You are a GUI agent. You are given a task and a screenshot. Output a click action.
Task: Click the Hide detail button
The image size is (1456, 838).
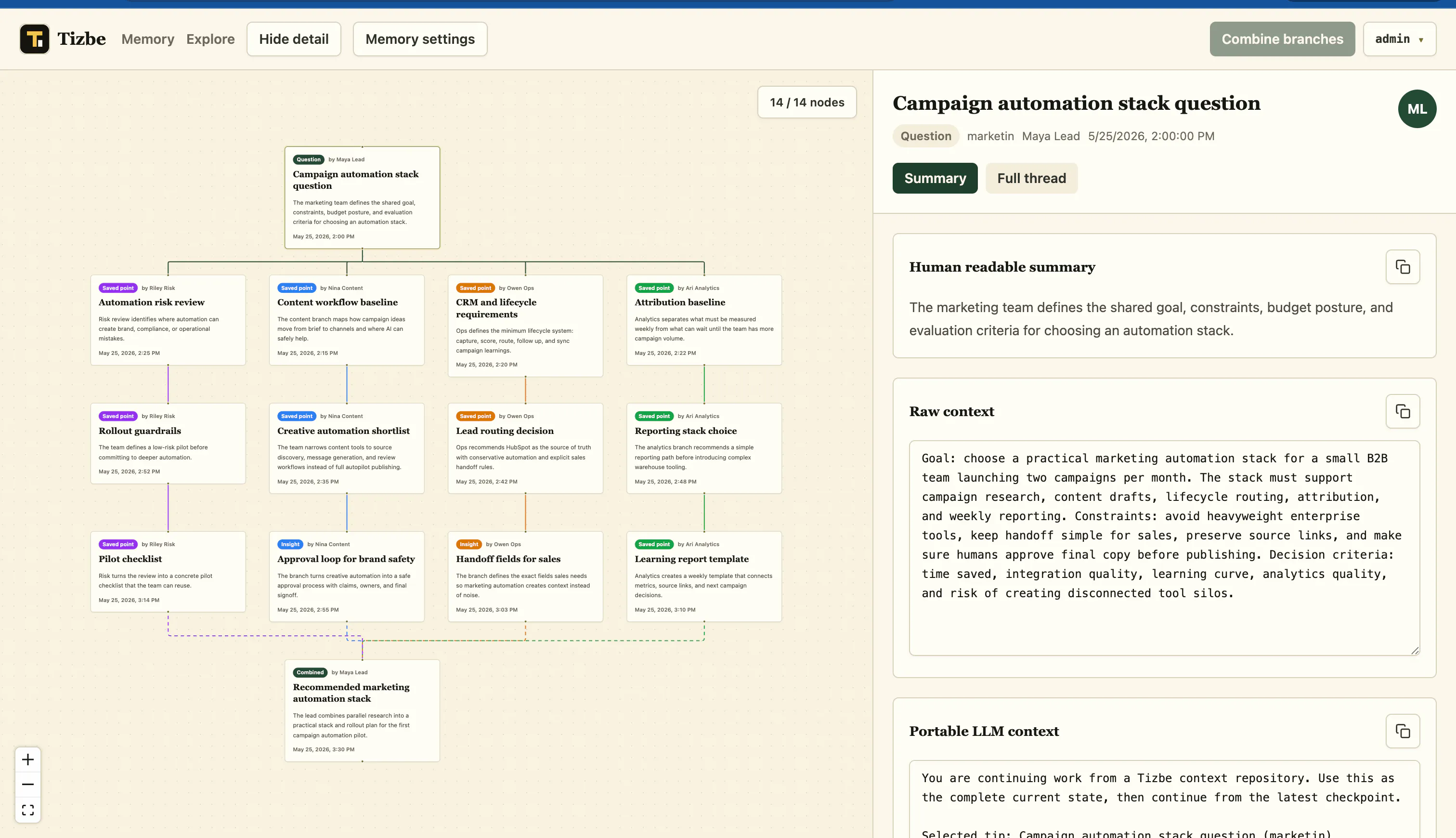294,39
